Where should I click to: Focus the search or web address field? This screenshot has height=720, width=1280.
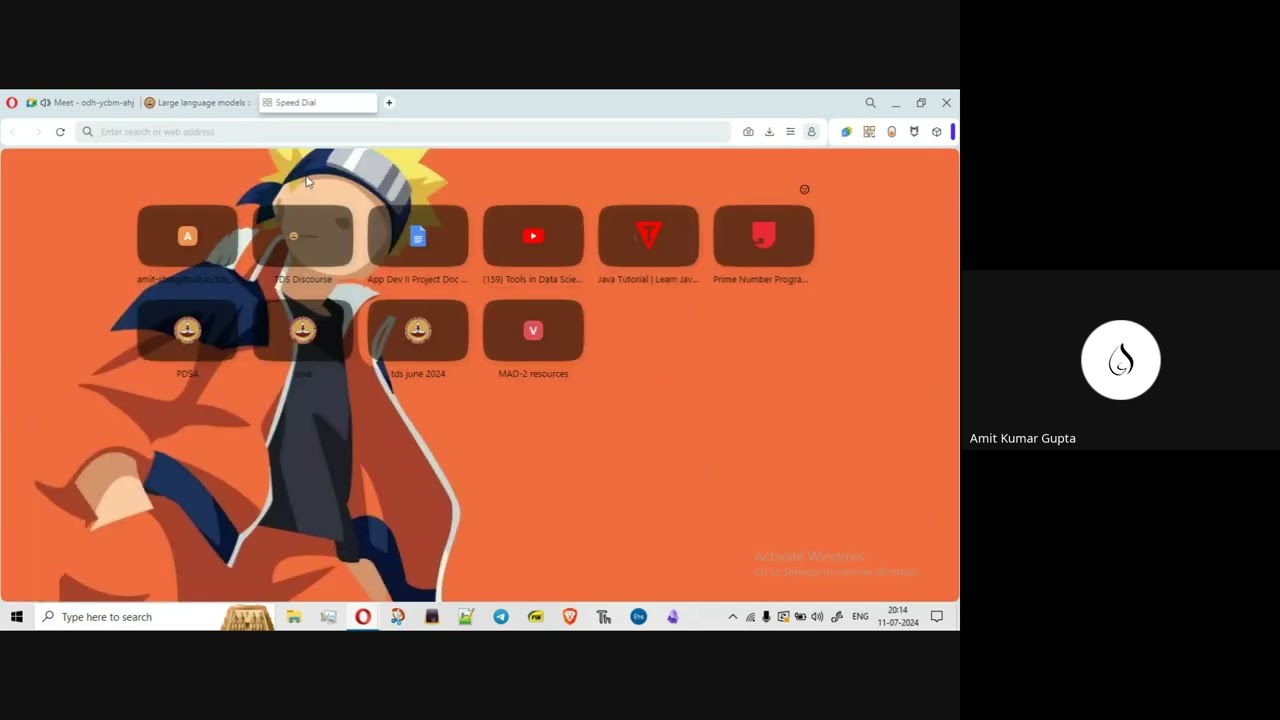tap(404, 132)
